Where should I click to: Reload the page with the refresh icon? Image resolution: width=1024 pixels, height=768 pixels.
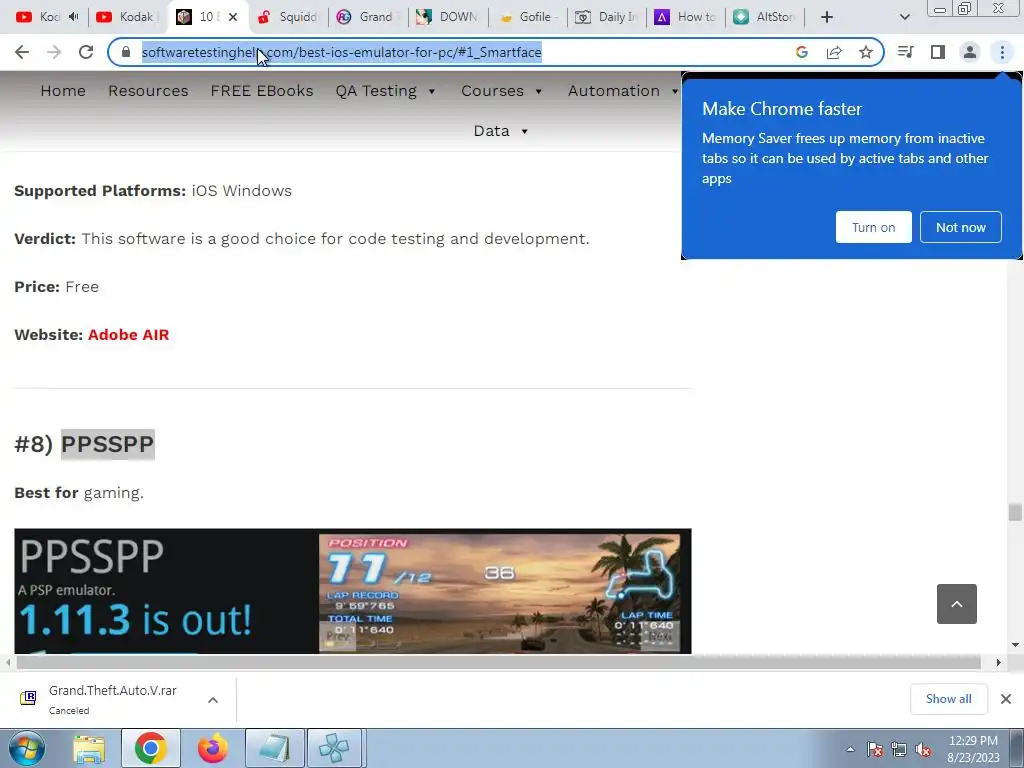tap(86, 52)
